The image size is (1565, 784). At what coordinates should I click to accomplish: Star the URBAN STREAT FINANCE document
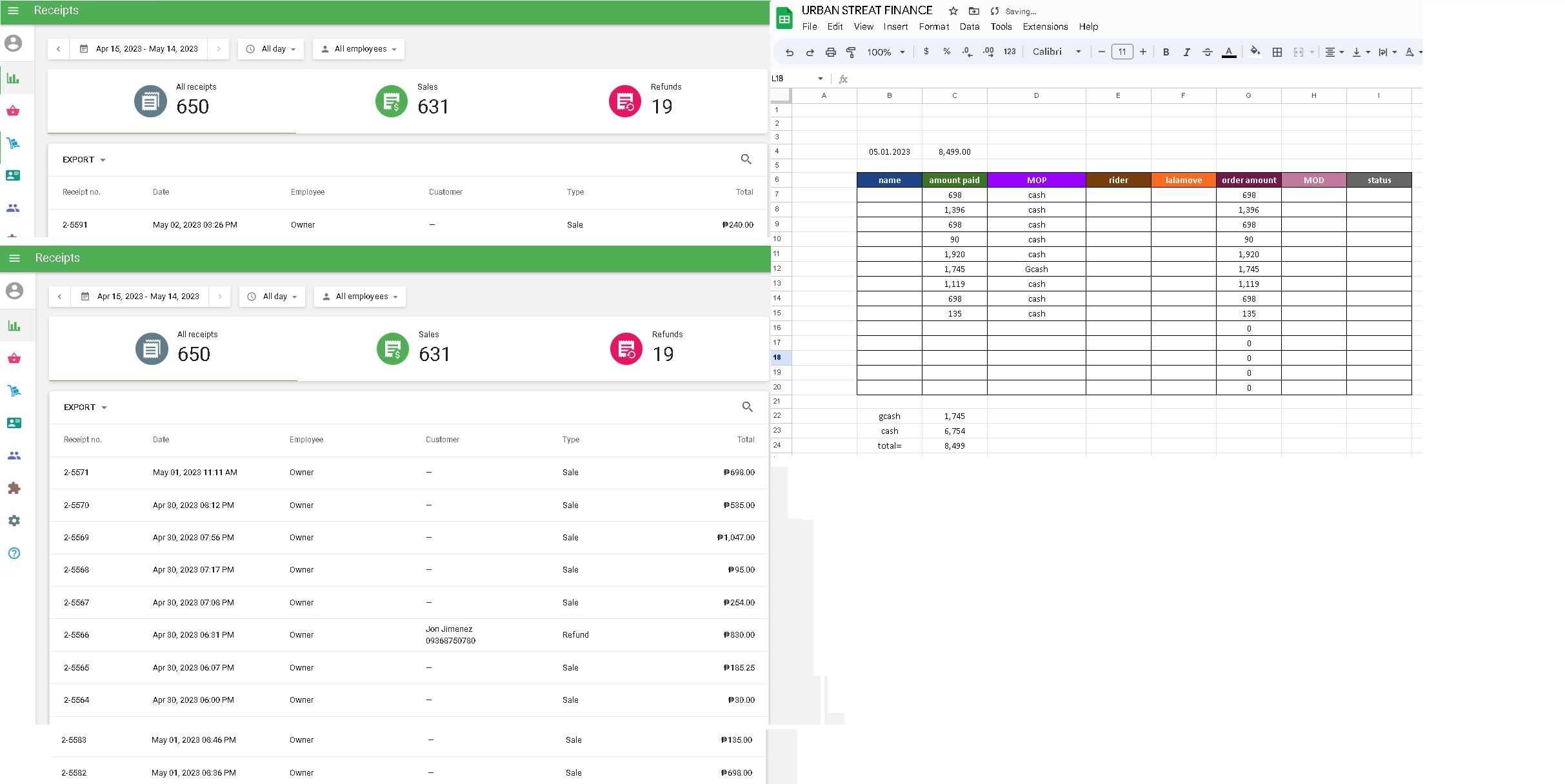953,11
